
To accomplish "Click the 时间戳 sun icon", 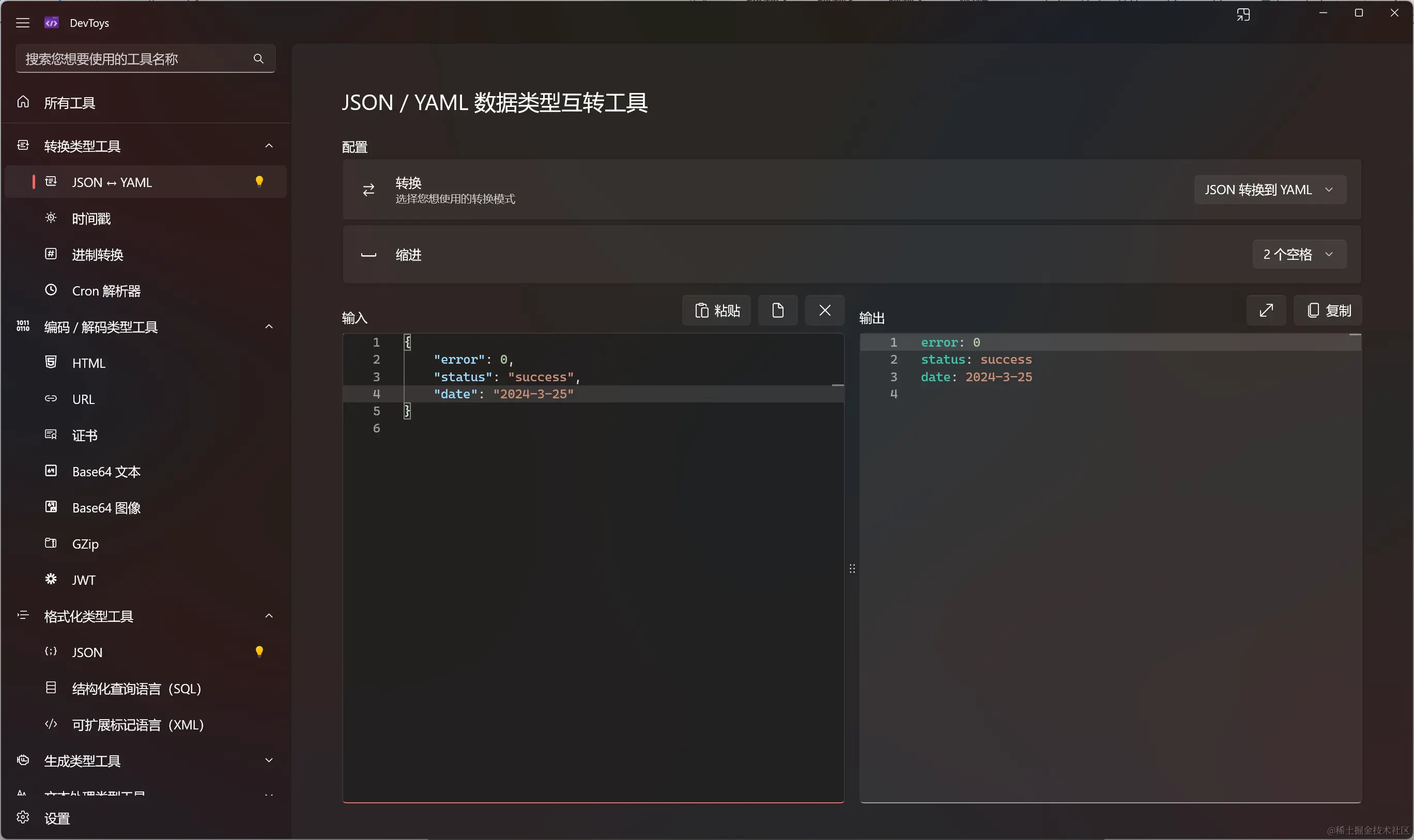I will 51,217.
